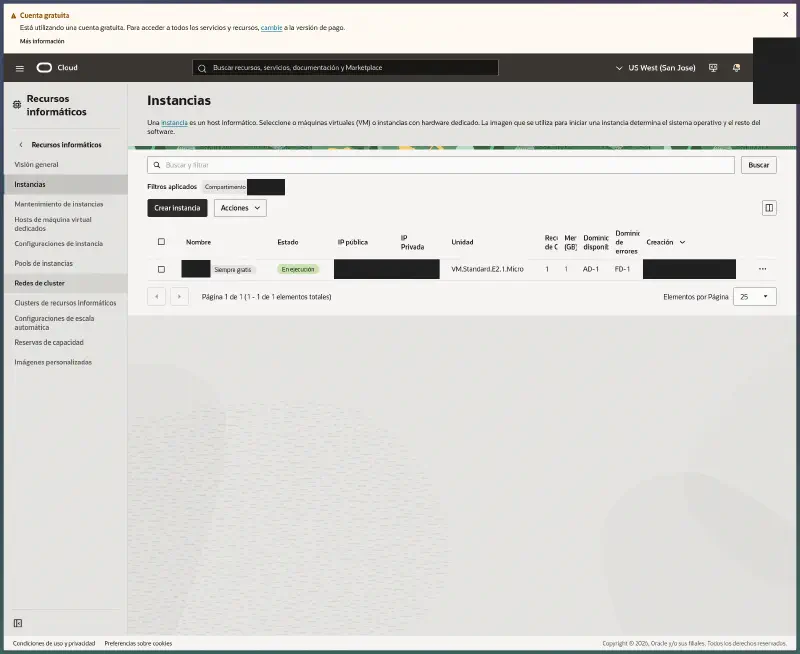The width and height of the screenshot is (800, 654).
Task: Click the instancia definition link
Action: coord(174,122)
